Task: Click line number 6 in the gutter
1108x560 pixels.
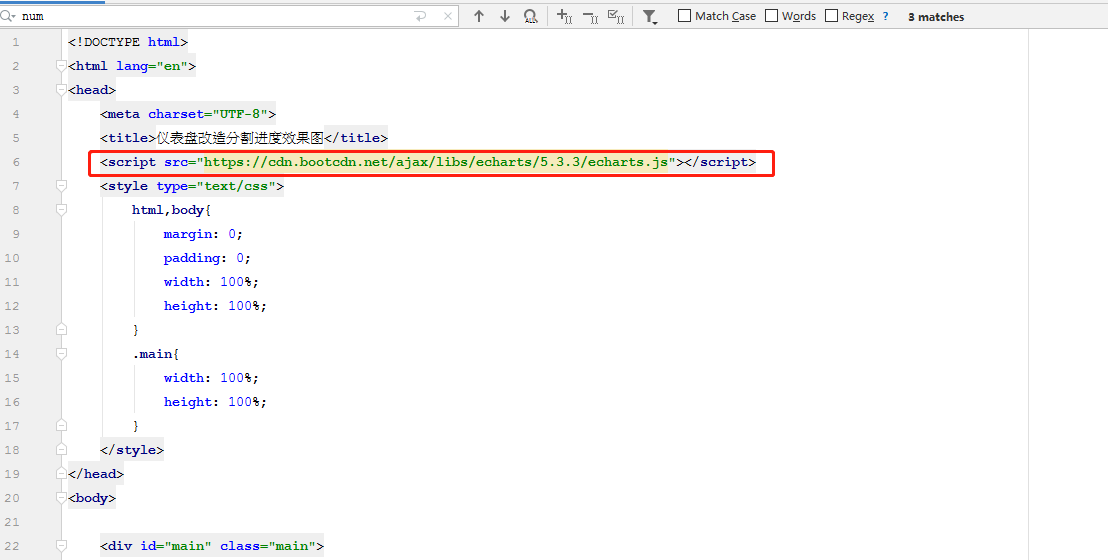Action: tap(16, 162)
